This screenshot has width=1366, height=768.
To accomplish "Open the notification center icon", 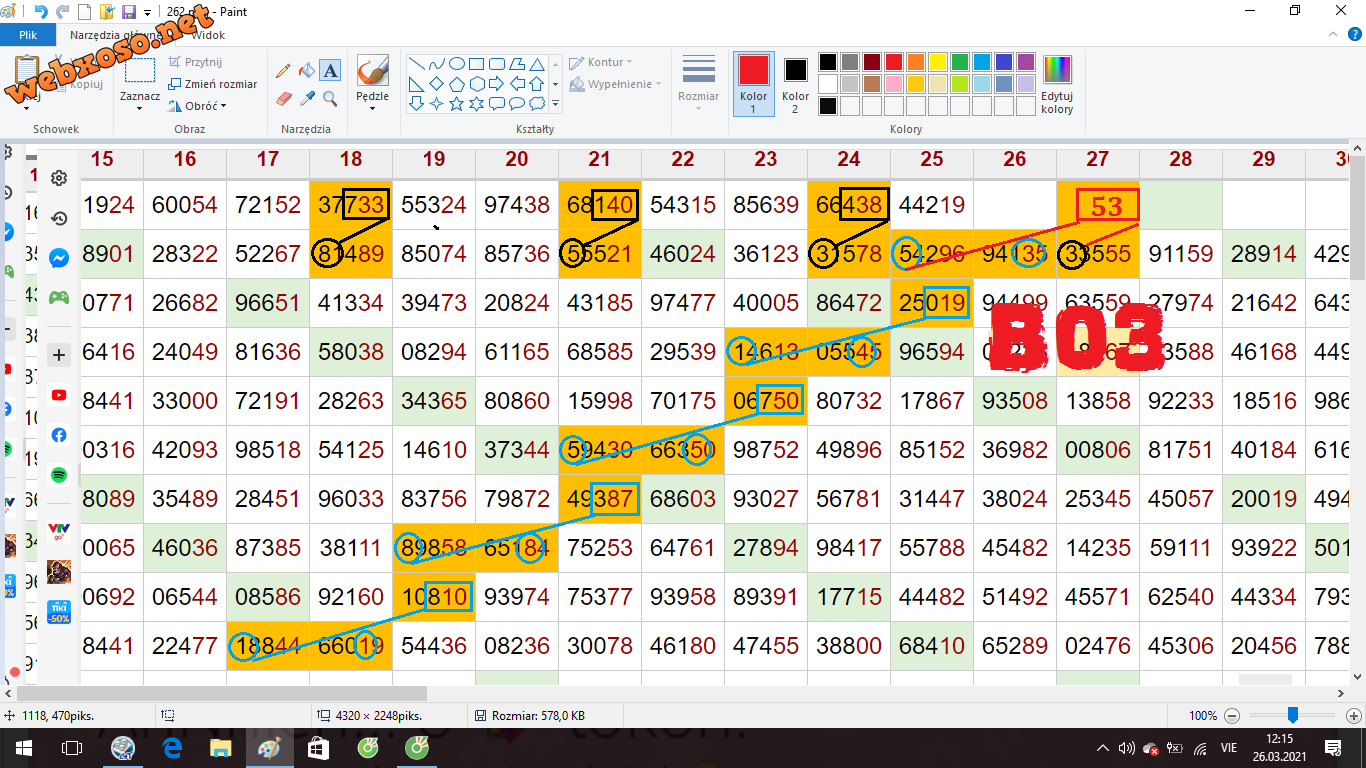I will [1332, 748].
